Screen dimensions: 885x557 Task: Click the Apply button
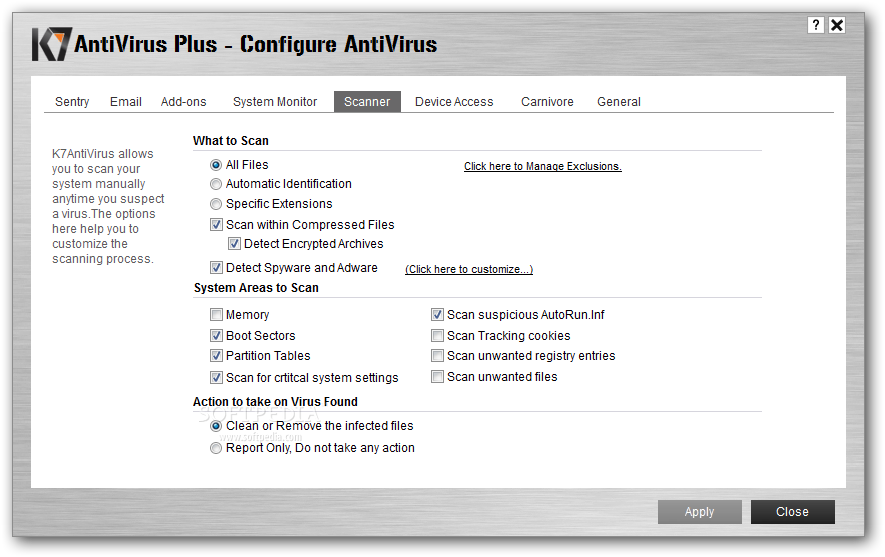pyautogui.click(x=699, y=512)
